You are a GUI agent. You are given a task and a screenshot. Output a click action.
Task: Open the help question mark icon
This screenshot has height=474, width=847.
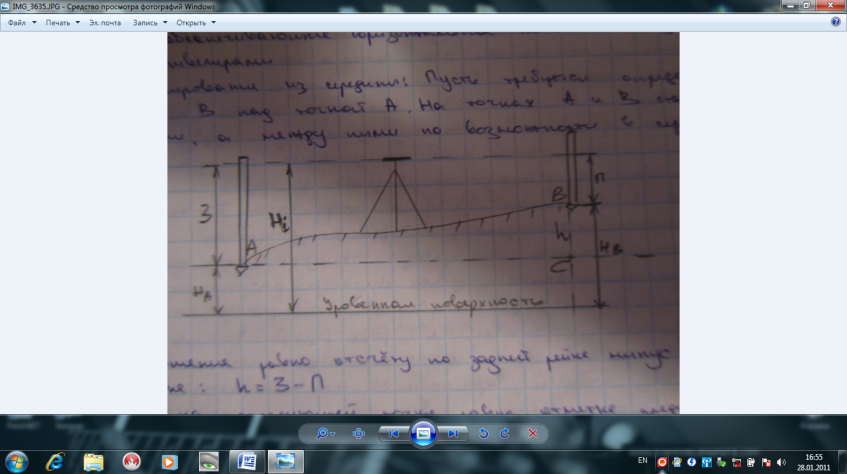coord(836,22)
